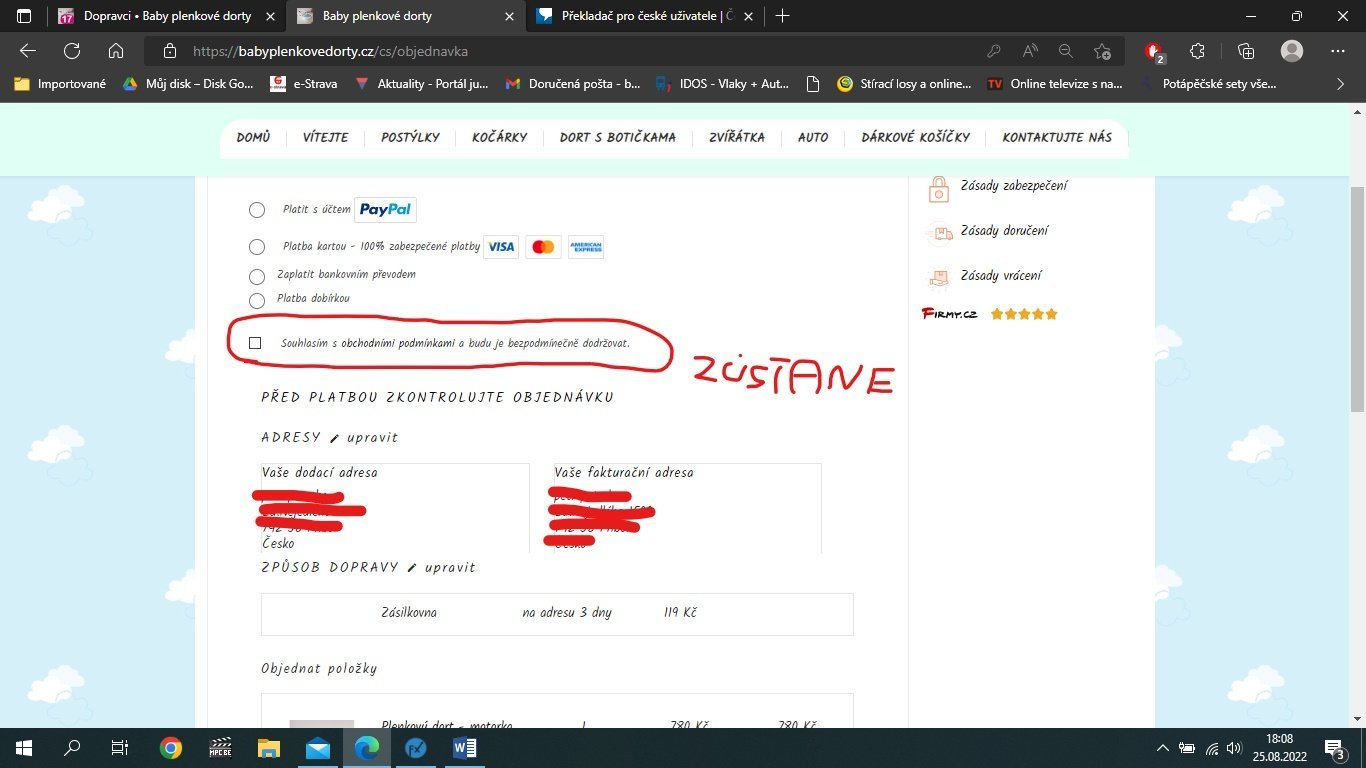
Task: Open MPC-BE player from the taskbar
Action: click(220, 748)
